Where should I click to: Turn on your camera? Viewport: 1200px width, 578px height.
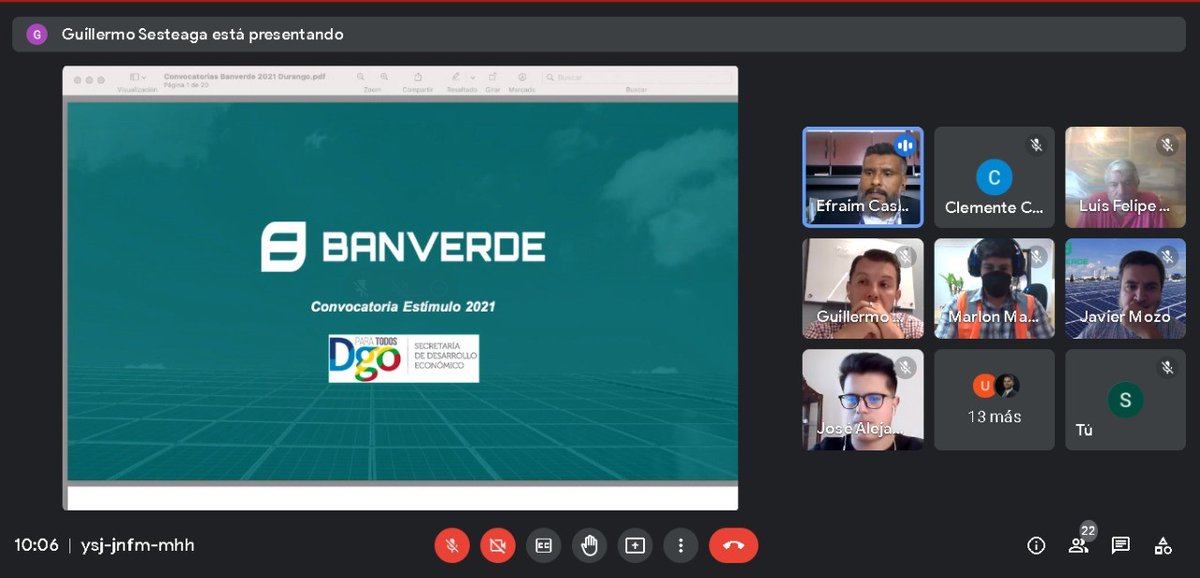click(x=497, y=545)
